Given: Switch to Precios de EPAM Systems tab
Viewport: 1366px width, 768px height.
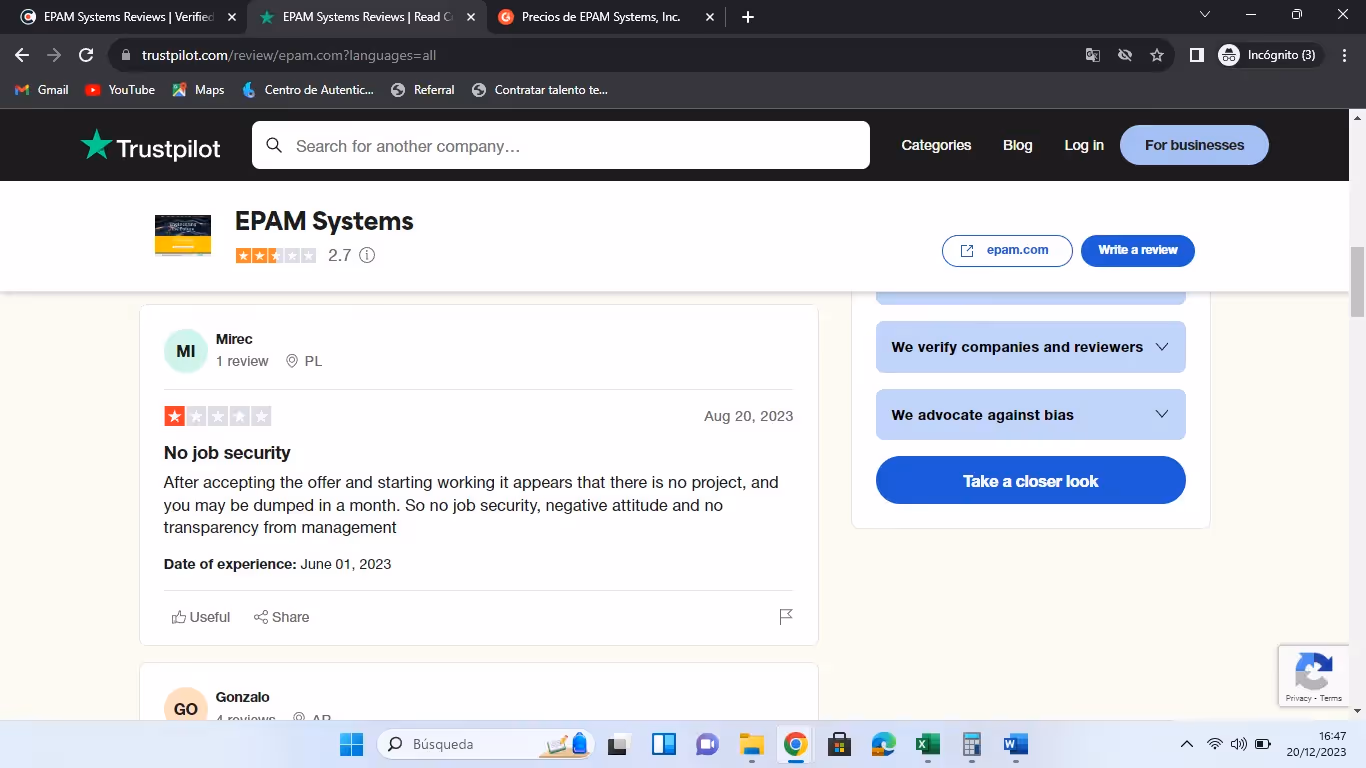Looking at the screenshot, I should coord(607,17).
